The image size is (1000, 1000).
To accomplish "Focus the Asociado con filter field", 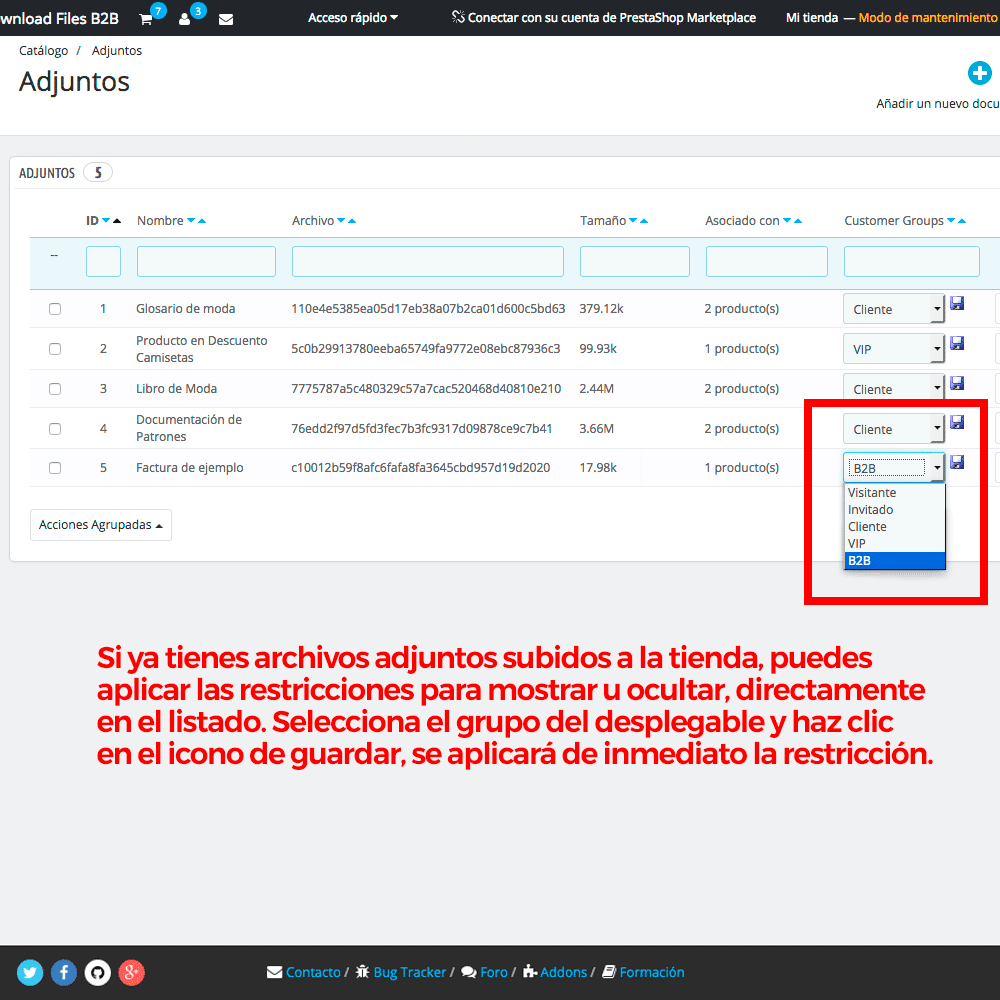I will 767,261.
